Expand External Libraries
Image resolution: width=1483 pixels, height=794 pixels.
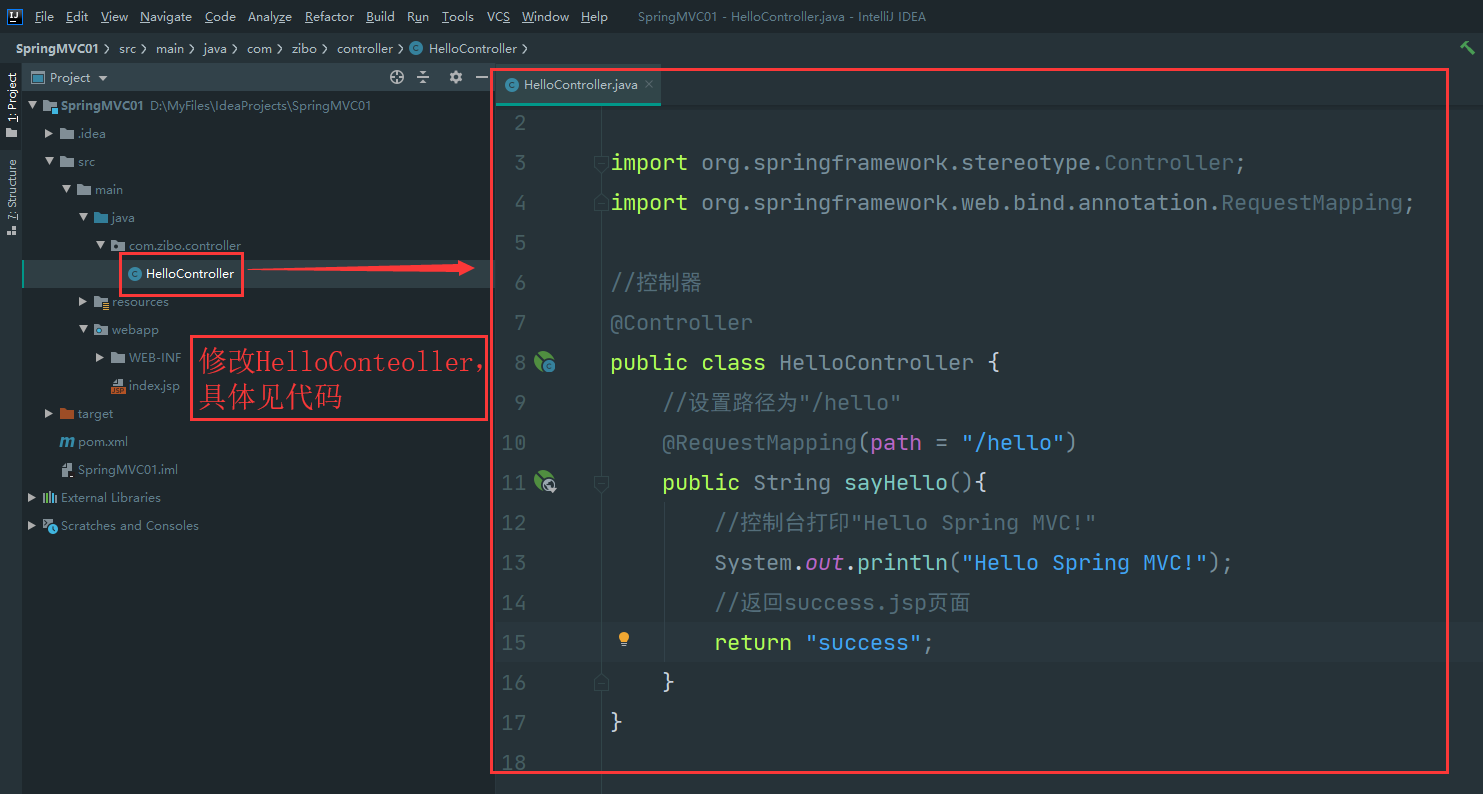pos(33,497)
